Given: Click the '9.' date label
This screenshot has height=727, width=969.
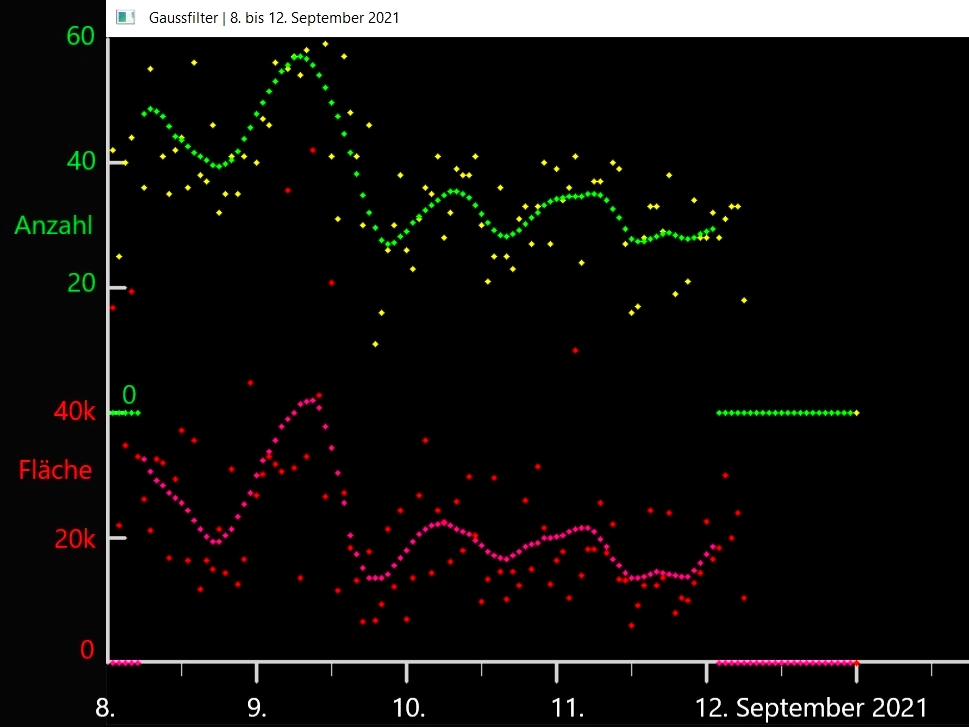Looking at the screenshot, I should (257, 708).
